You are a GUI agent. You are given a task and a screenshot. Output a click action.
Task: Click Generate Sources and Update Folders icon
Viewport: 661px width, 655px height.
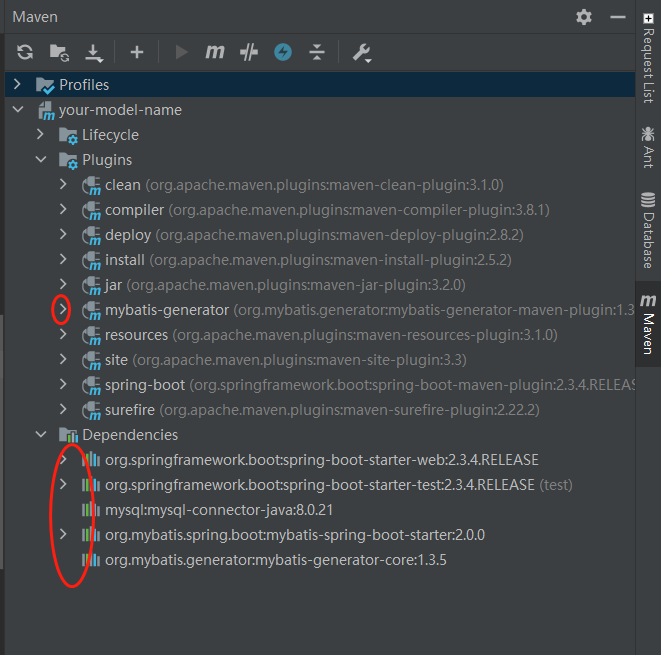pyautogui.click(x=59, y=53)
